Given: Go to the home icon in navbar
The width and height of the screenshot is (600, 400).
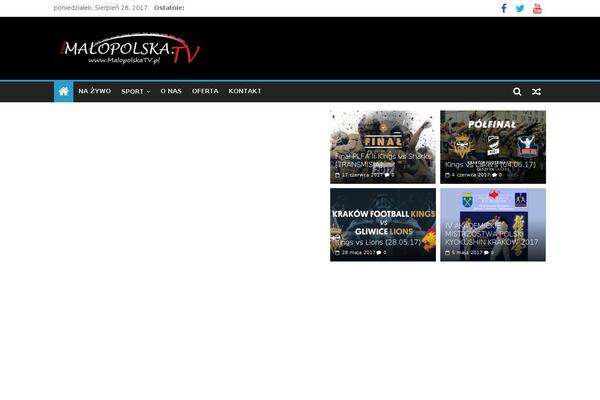Looking at the screenshot, I should [x=64, y=91].
